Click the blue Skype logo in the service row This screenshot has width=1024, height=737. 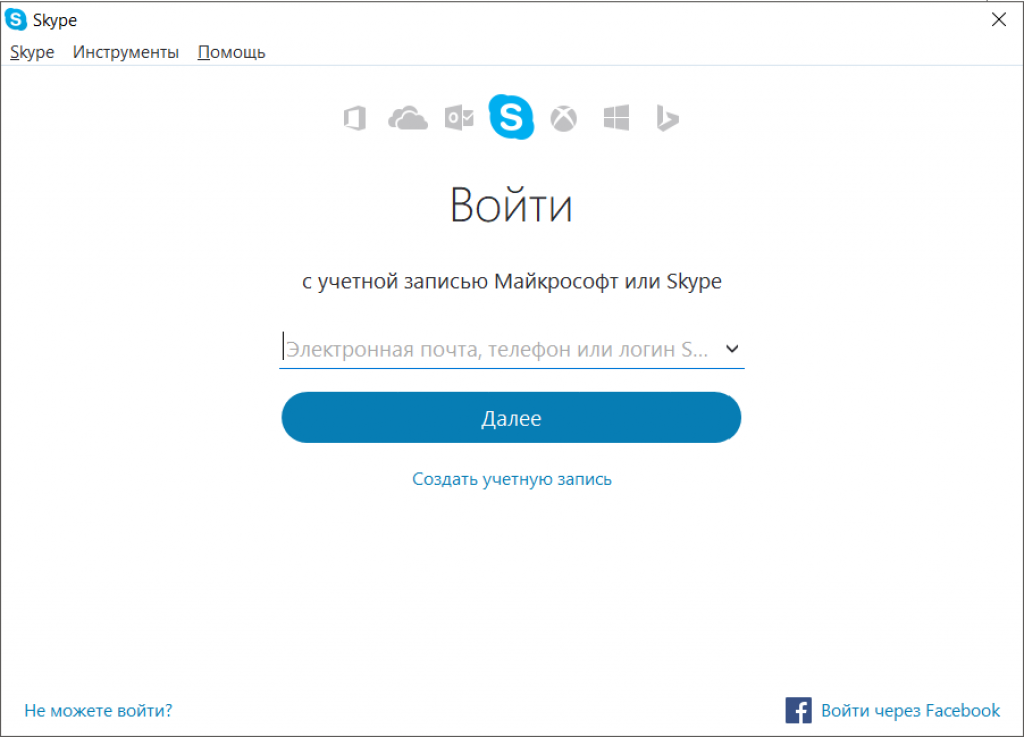coord(511,117)
